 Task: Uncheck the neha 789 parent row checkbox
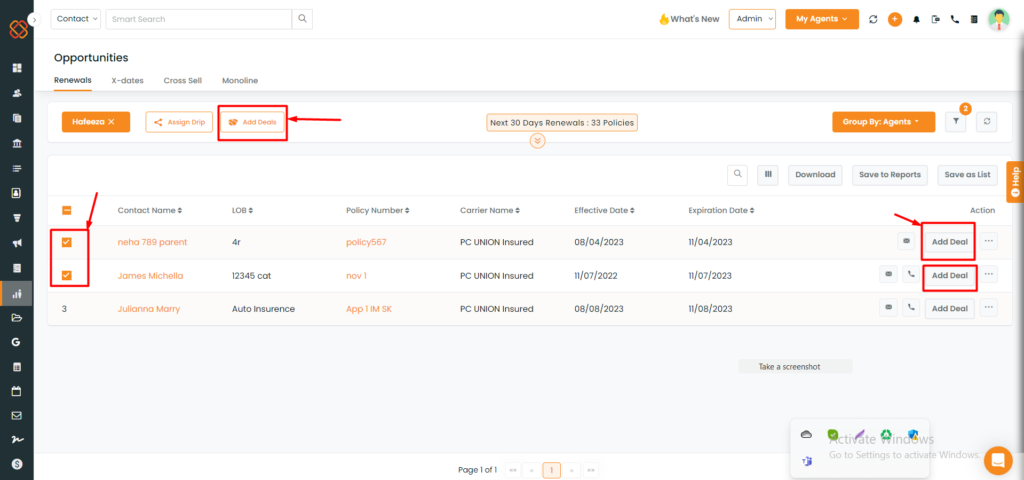click(x=67, y=242)
